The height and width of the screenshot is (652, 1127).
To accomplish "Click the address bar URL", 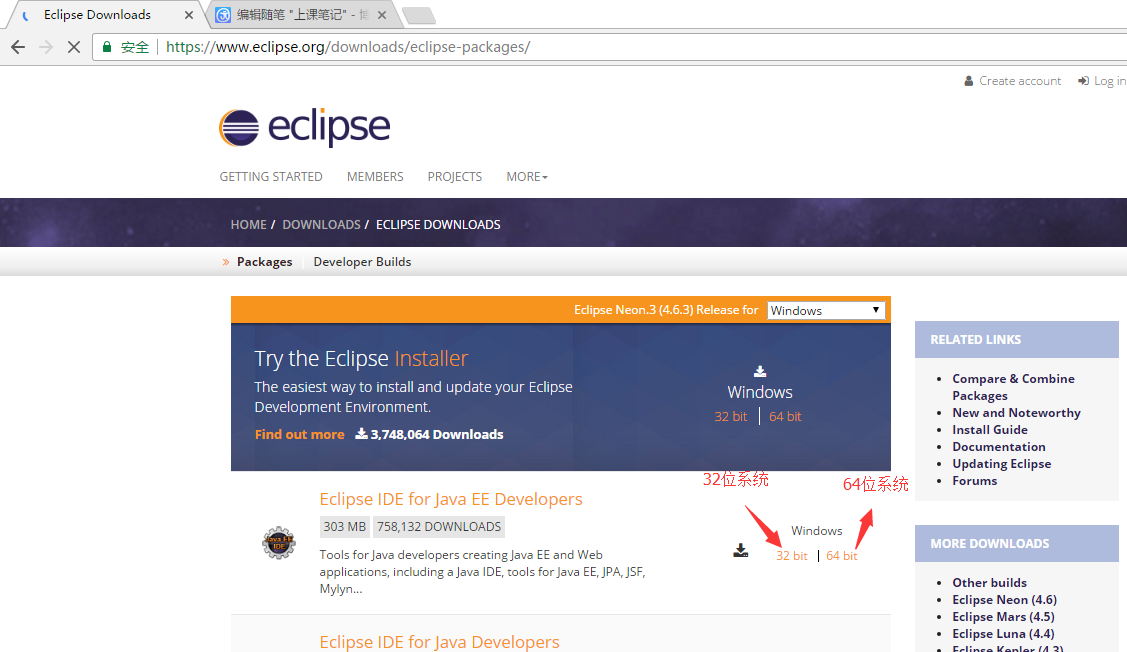I will click(348, 47).
